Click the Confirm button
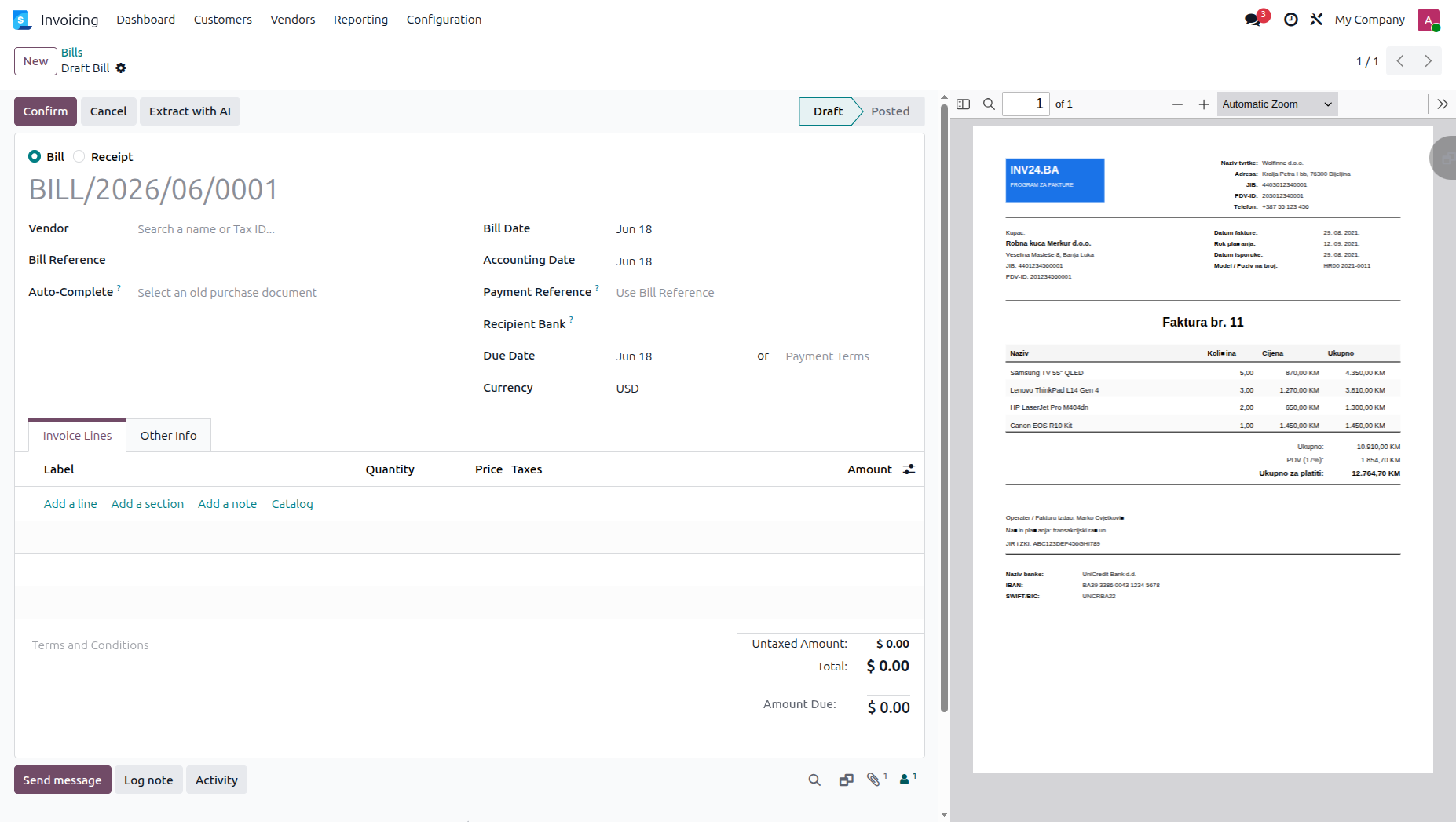The image size is (1456, 822). [46, 111]
